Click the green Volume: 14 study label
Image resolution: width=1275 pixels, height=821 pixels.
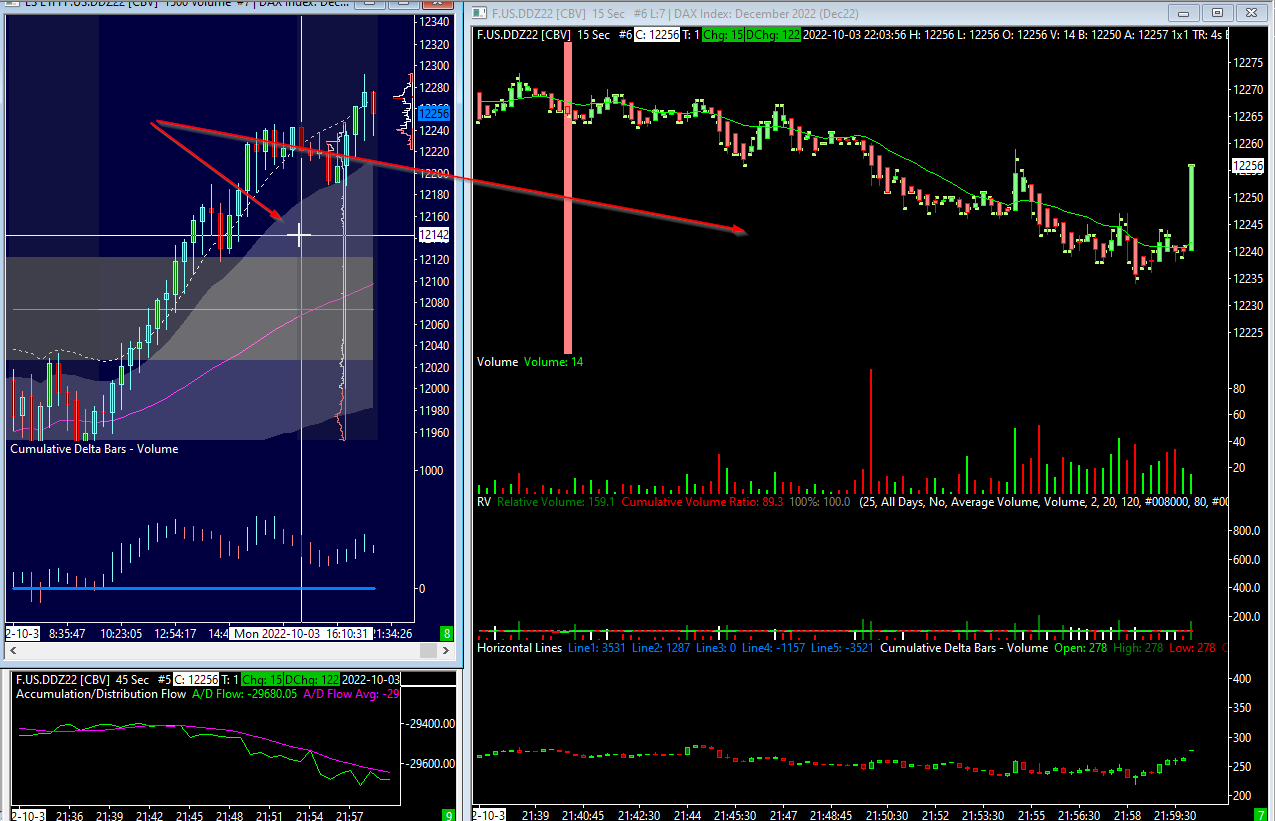click(x=553, y=362)
